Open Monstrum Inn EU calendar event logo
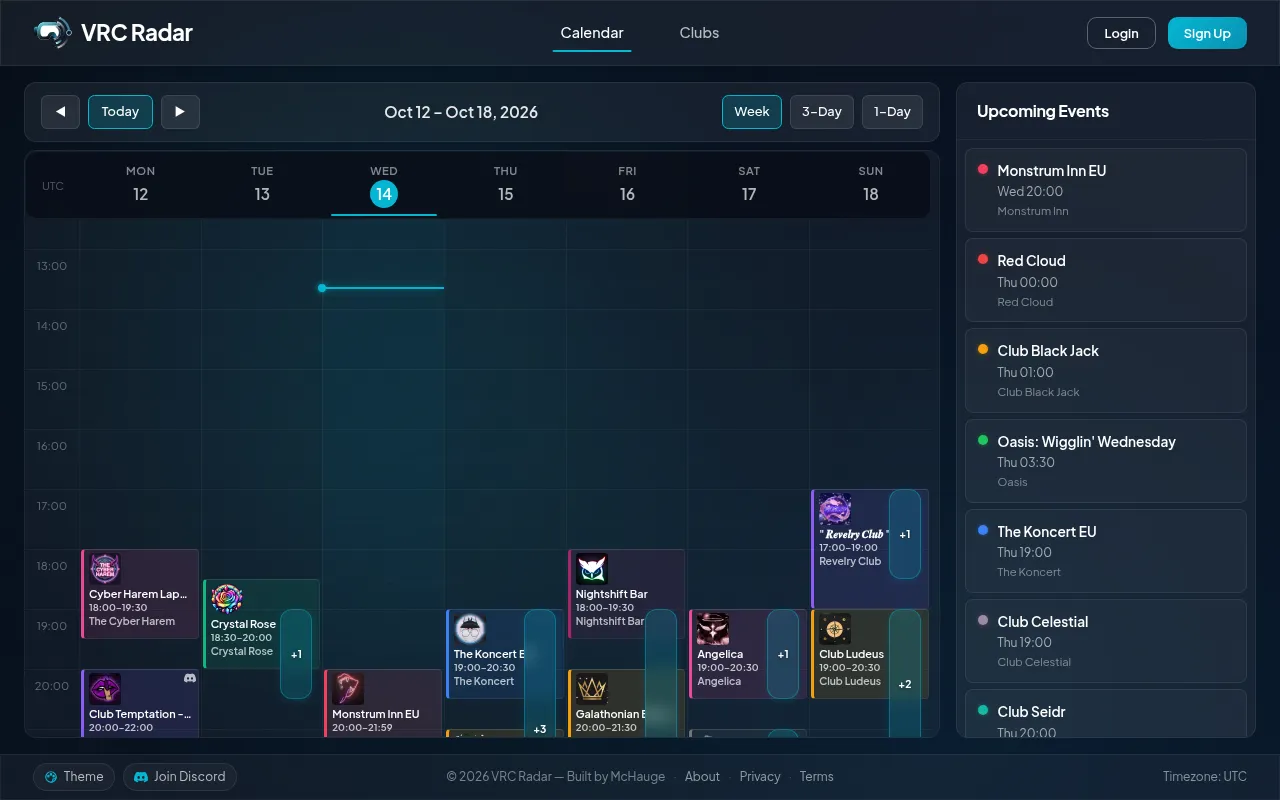 coord(348,690)
